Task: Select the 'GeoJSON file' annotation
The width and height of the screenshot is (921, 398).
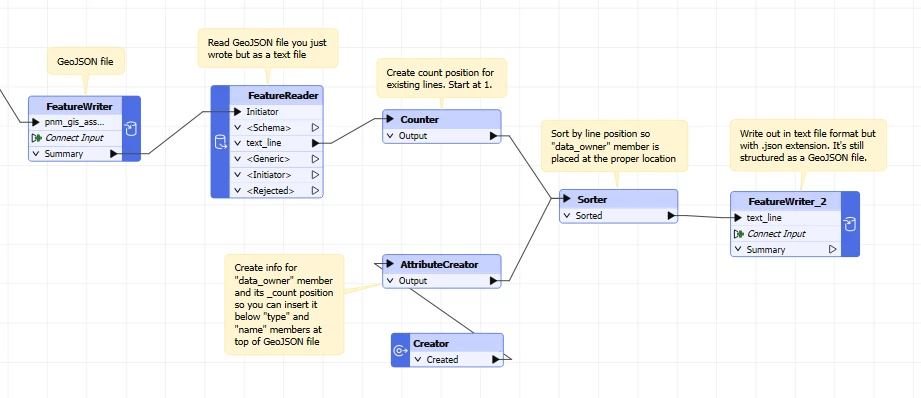Action: [x=86, y=61]
